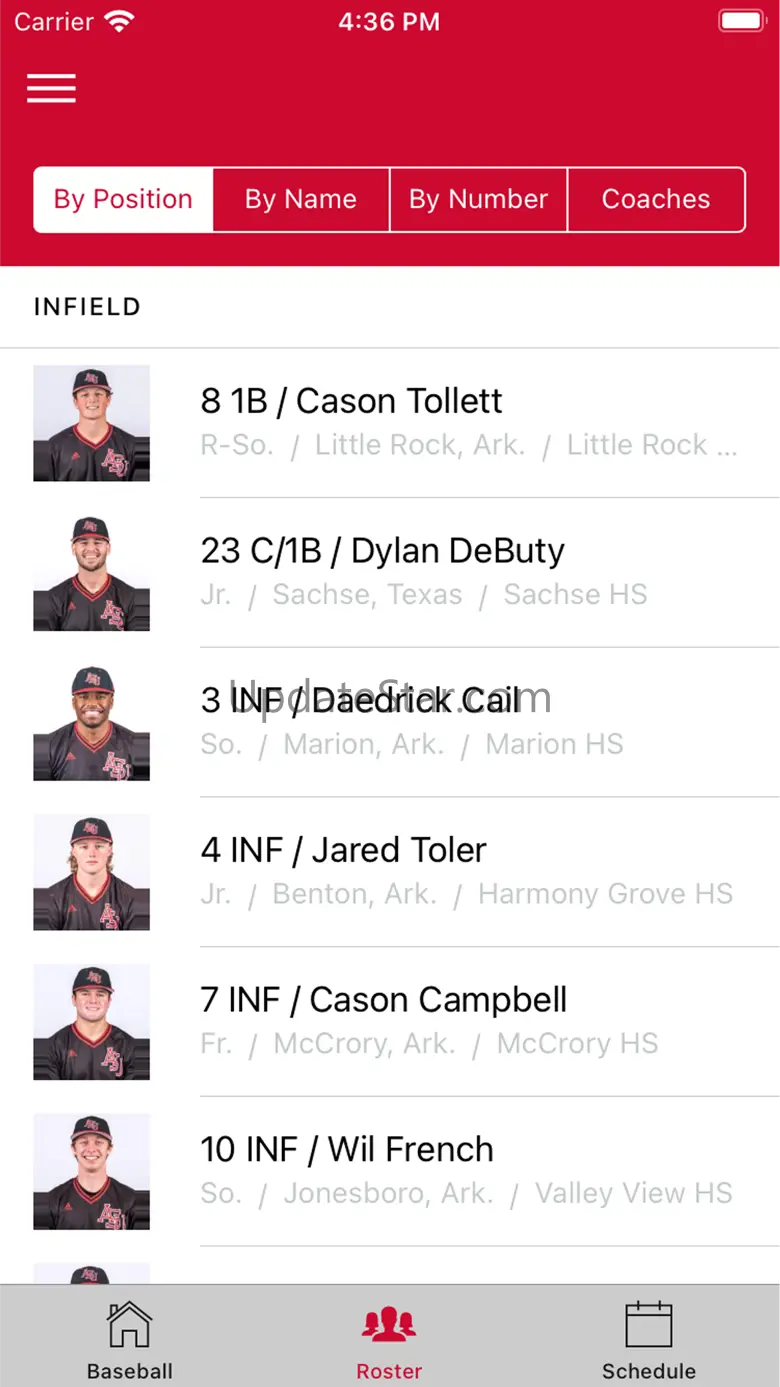The width and height of the screenshot is (780, 1387).
Task: Open Cason Tollett's player photo
Action: 92,423
